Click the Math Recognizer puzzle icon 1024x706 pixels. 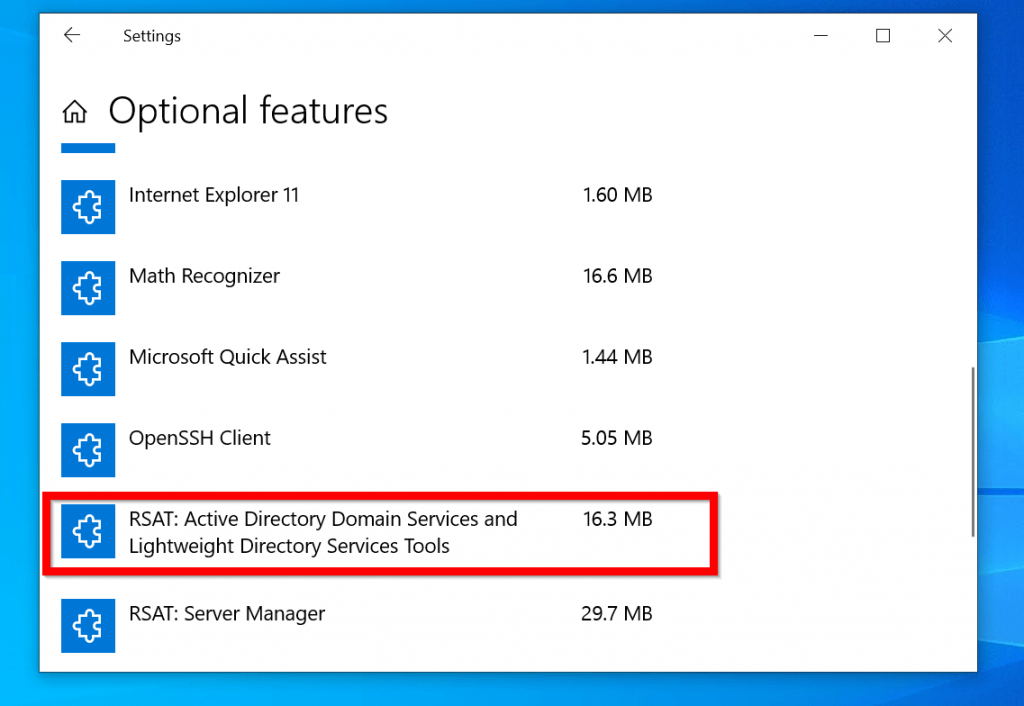(88, 288)
